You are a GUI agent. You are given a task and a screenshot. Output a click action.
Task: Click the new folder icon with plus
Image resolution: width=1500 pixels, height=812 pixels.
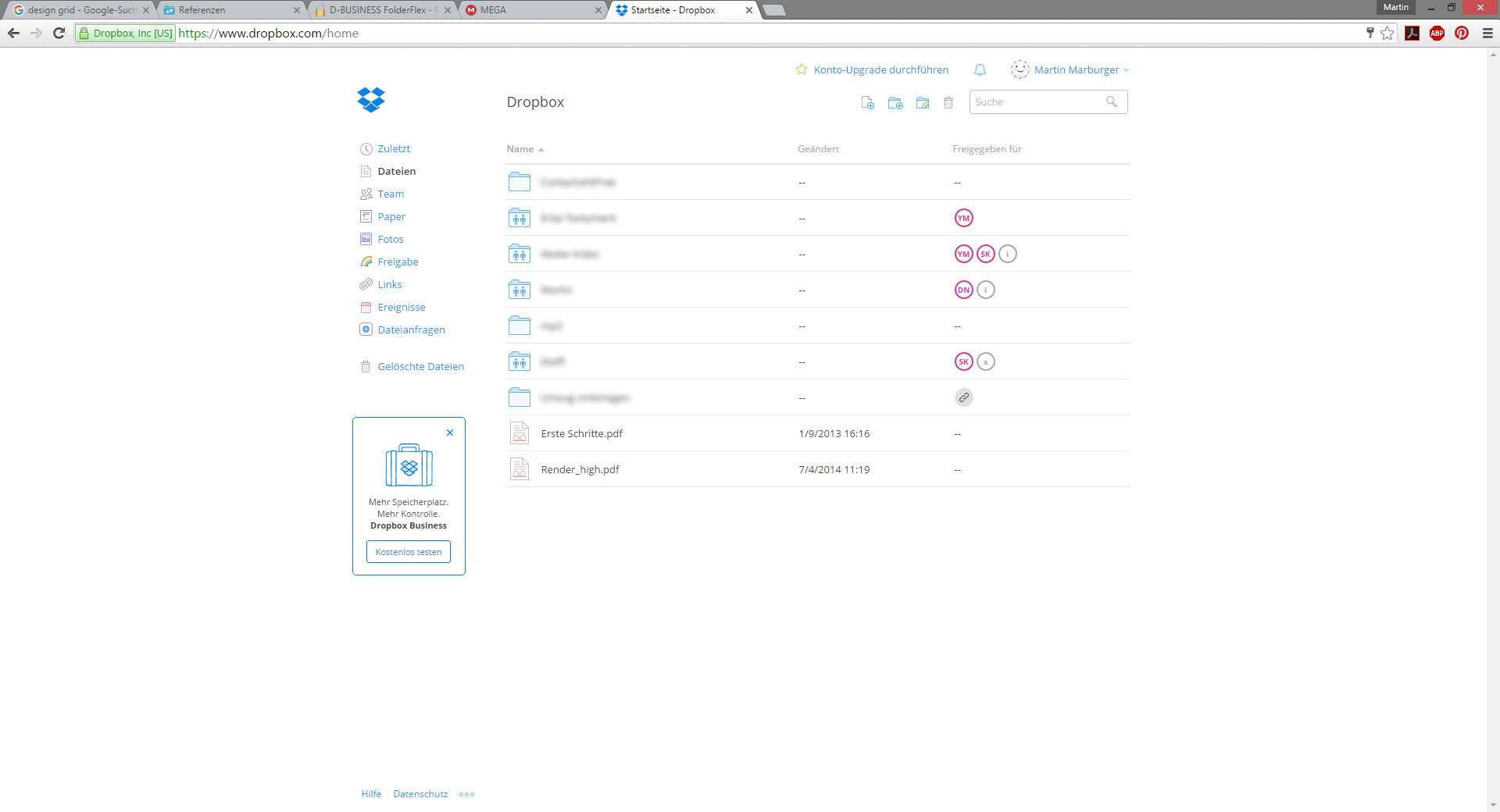[895, 102]
